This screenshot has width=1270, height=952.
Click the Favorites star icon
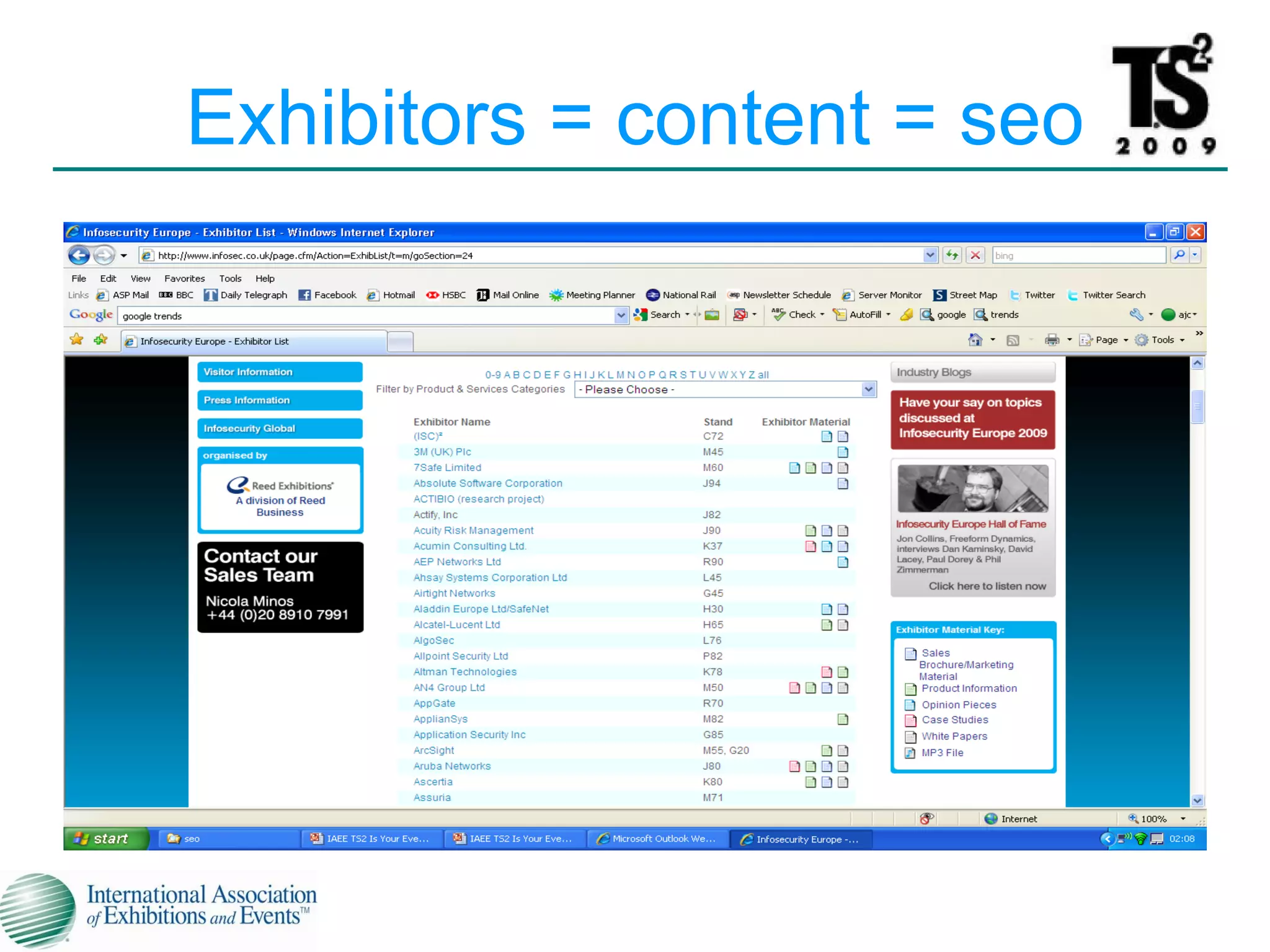coord(77,340)
